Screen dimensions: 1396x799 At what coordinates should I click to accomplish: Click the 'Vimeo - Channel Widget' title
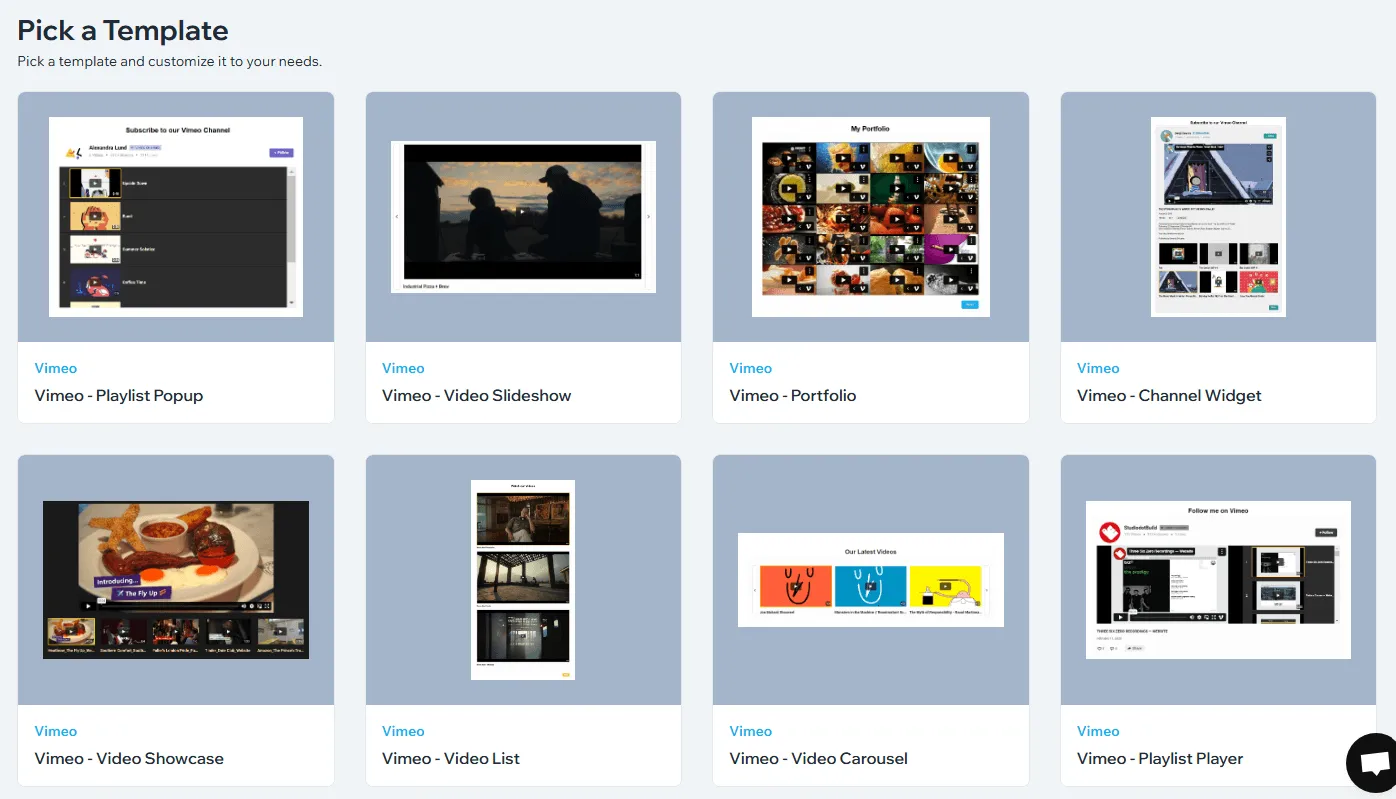[x=1169, y=395]
